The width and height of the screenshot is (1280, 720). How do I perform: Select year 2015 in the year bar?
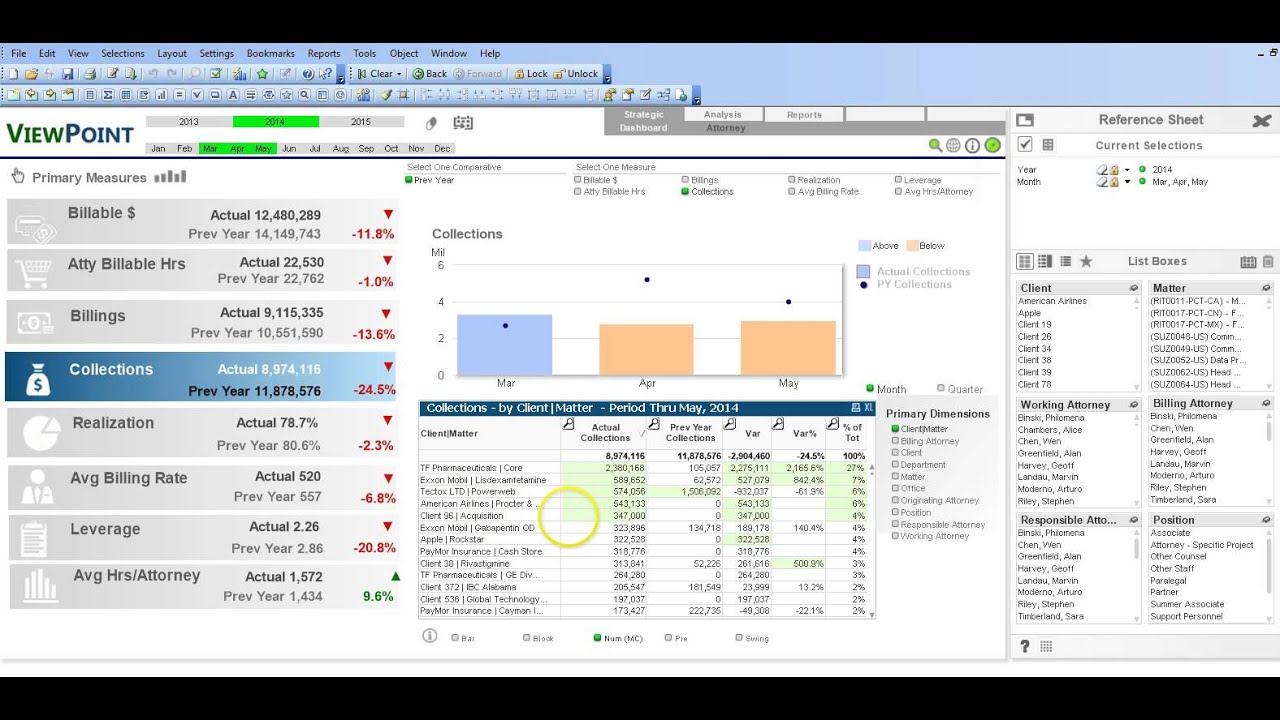point(361,122)
